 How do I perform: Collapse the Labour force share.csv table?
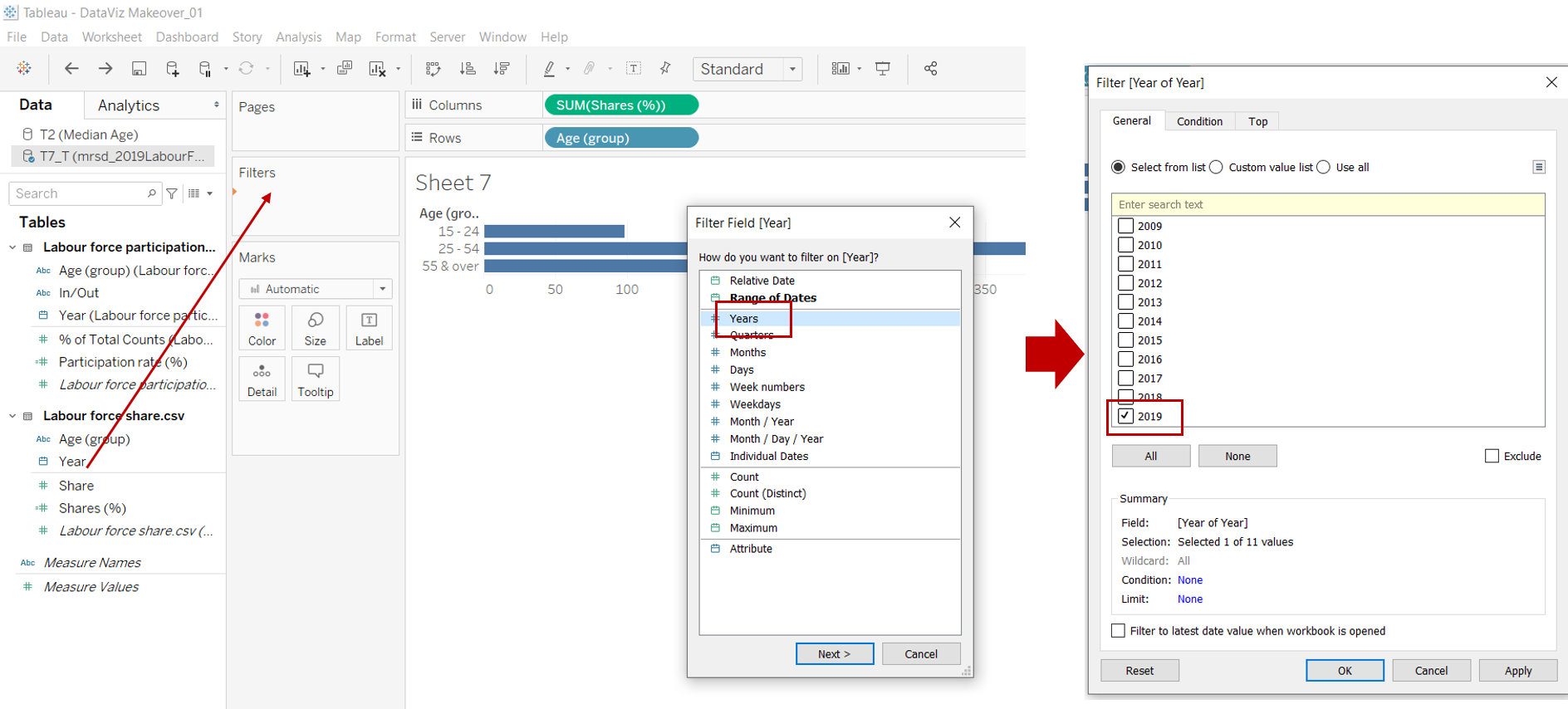tap(12, 416)
